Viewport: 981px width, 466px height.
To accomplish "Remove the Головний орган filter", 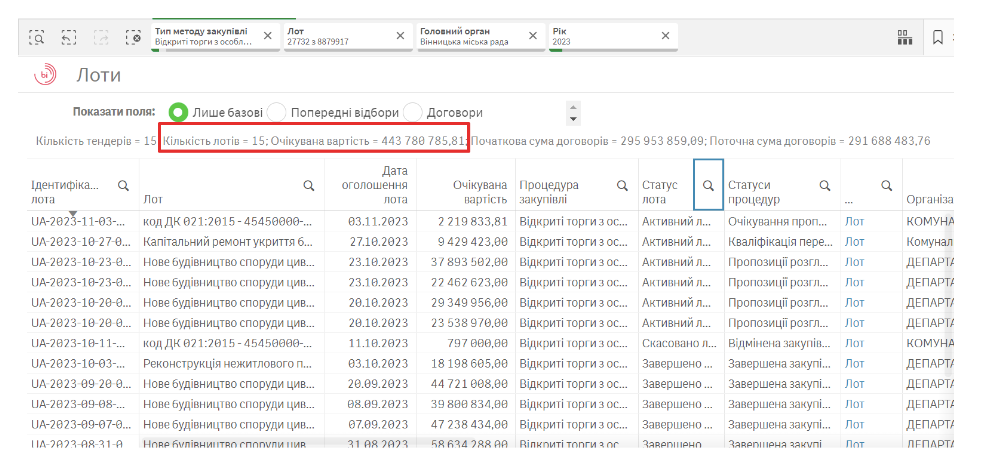I will pyautogui.click(x=533, y=36).
